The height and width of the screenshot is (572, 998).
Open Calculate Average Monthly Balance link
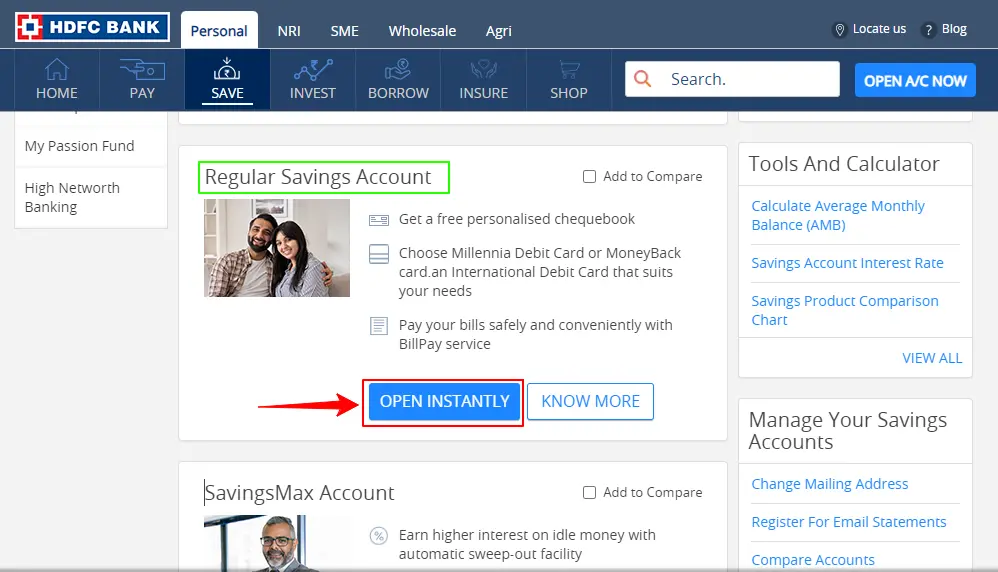[x=838, y=215]
